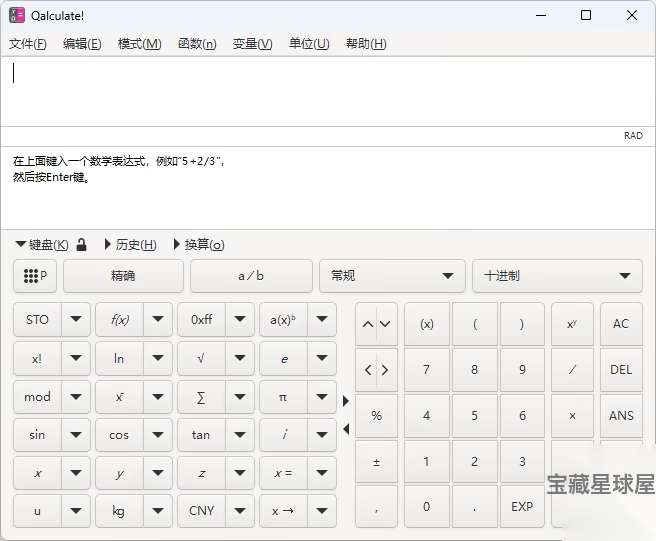Click the multiplication × key
656x541 pixels.
click(x=572, y=415)
